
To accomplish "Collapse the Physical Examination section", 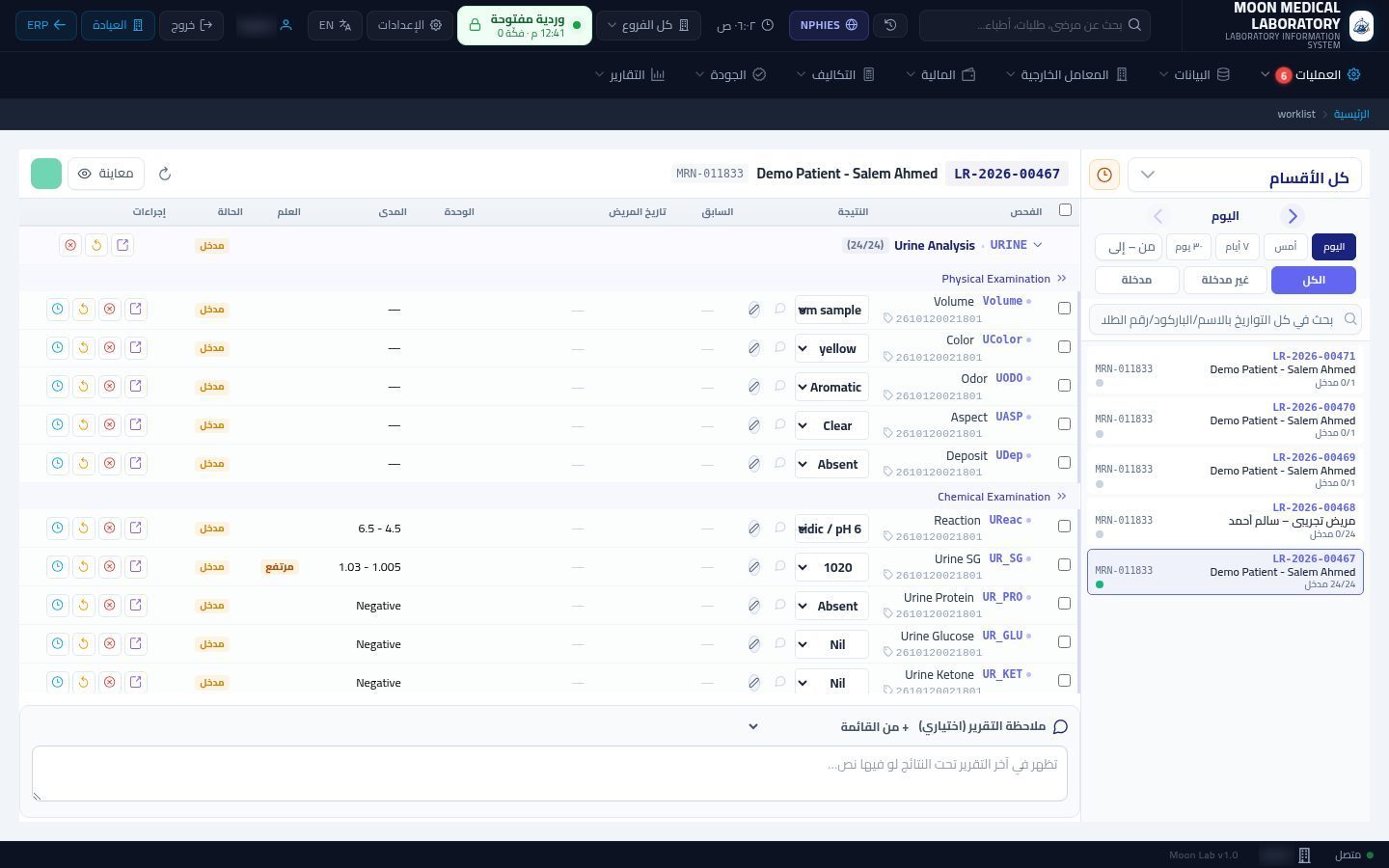I will [x=1062, y=279].
